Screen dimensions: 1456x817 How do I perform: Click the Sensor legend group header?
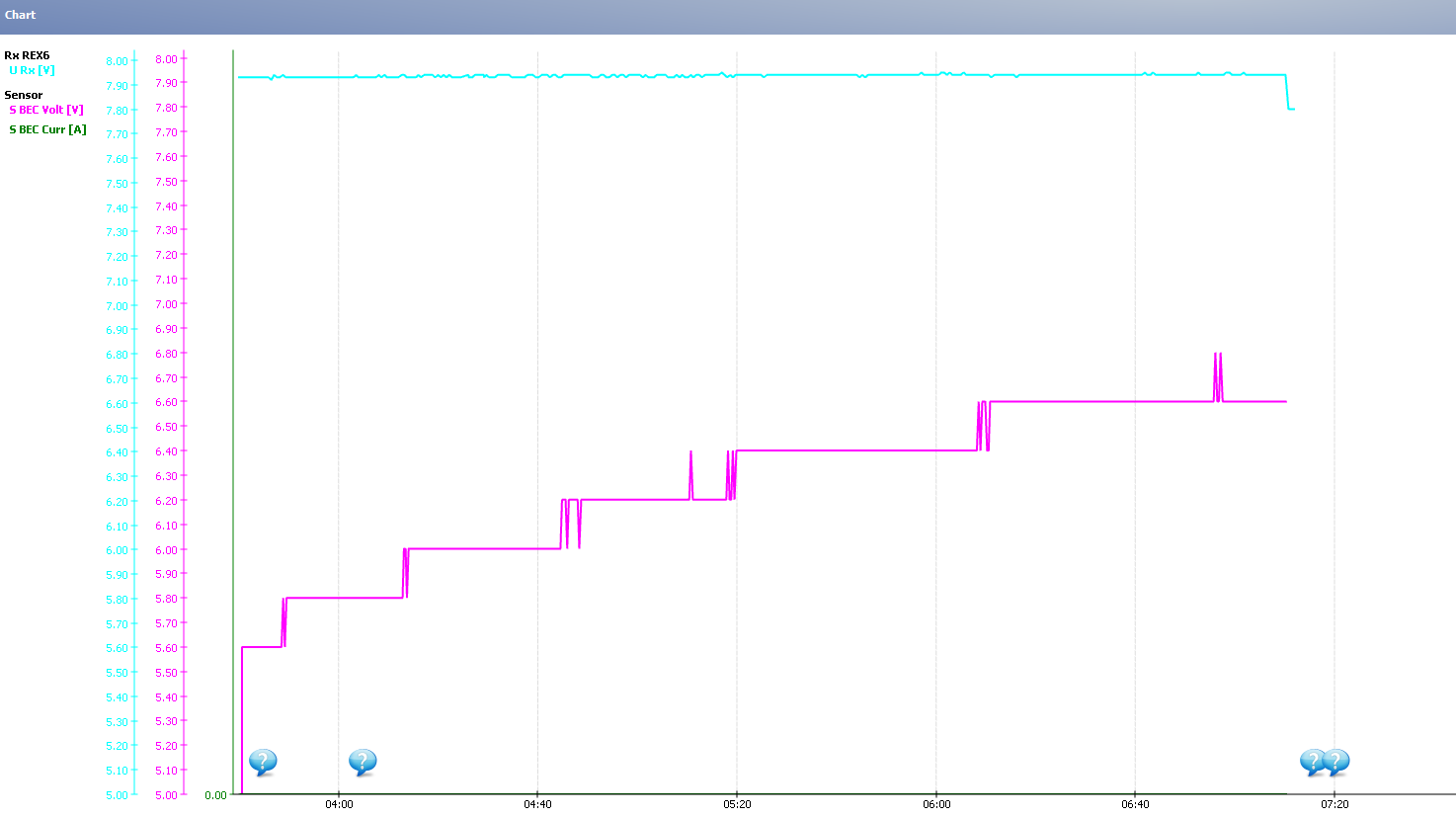(x=24, y=95)
